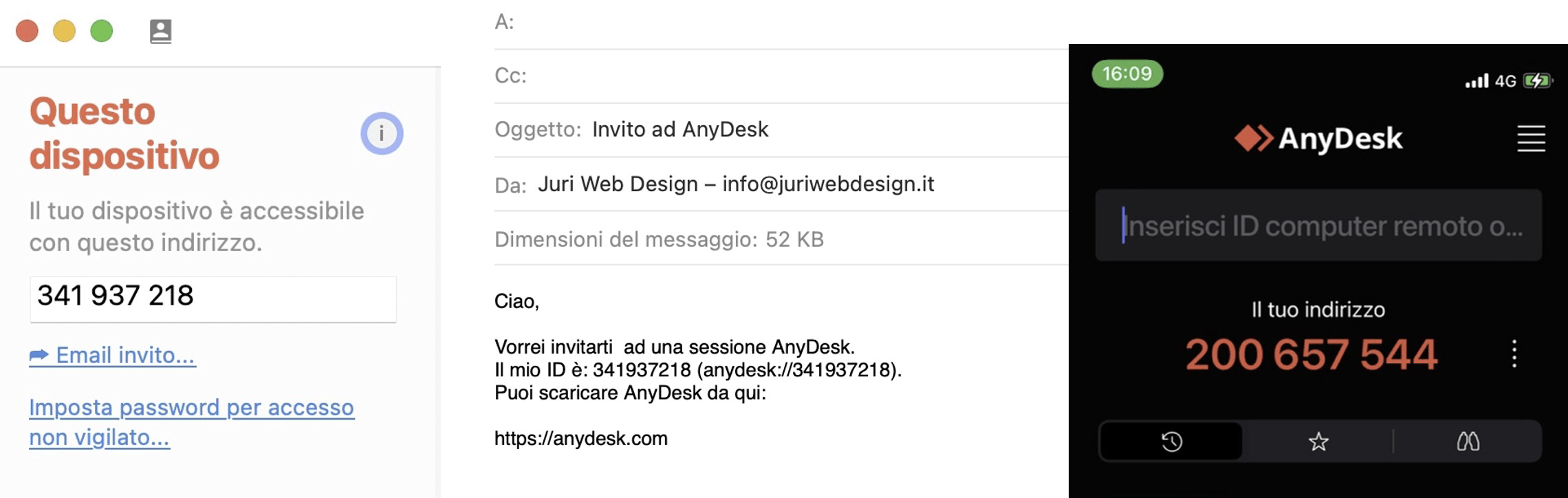This screenshot has height=498, width=1568.
Task: Click the Juri Web Design sender address
Action: 736,184
